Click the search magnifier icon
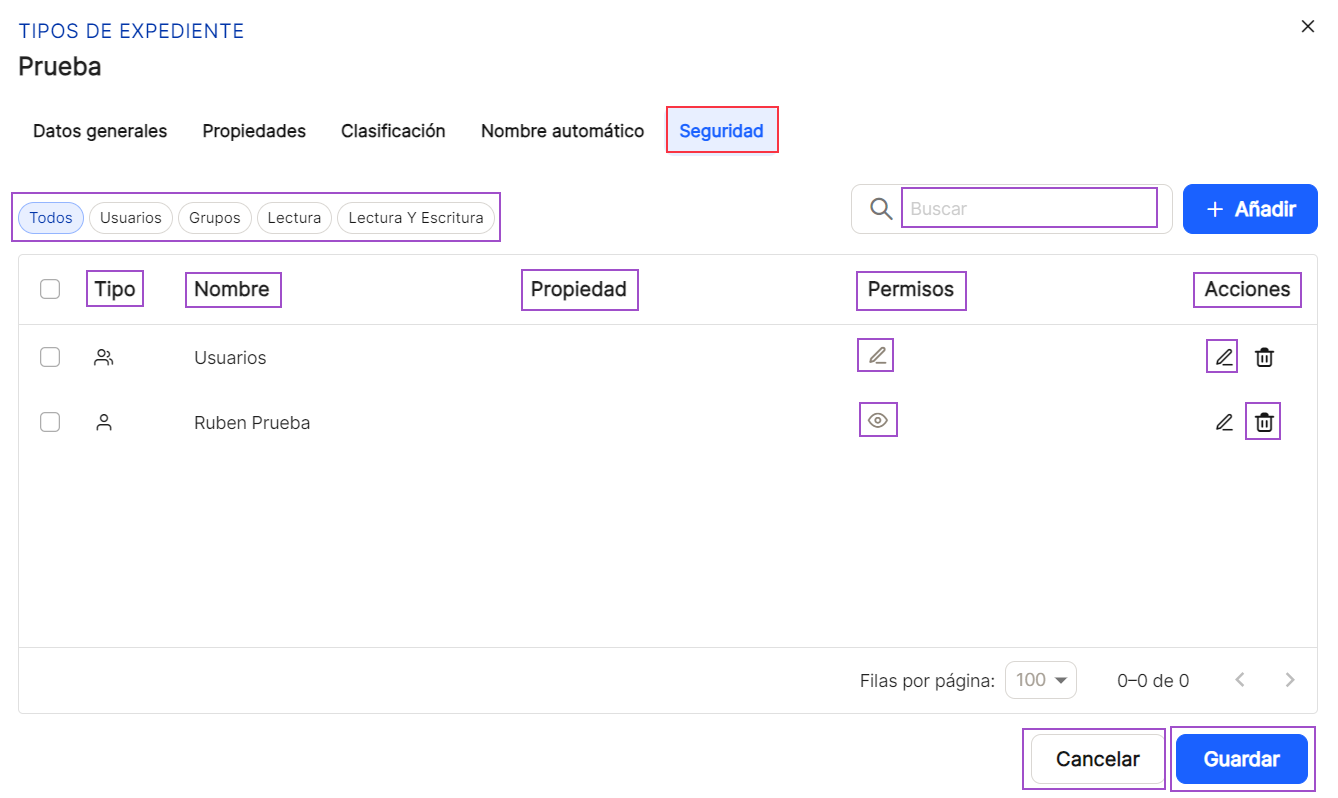The image size is (1338, 798). pyautogui.click(x=880, y=208)
